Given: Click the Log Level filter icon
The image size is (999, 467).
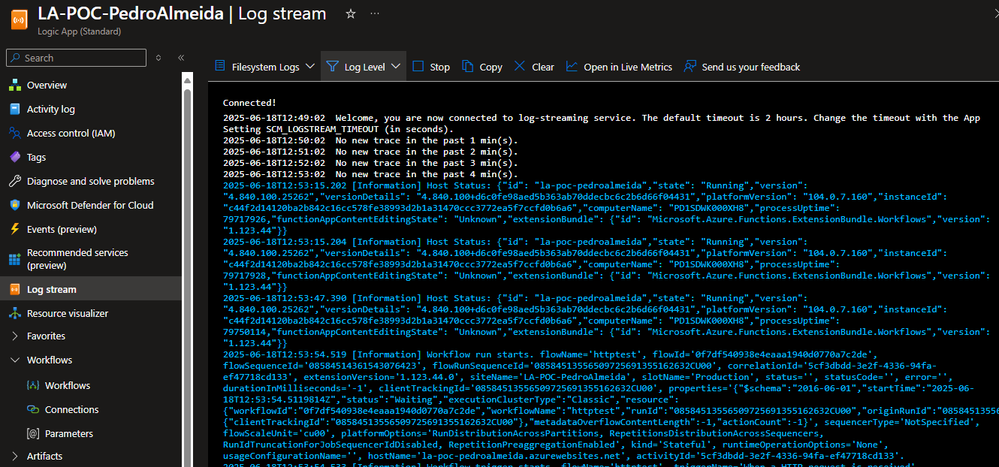Looking at the screenshot, I should (x=332, y=66).
